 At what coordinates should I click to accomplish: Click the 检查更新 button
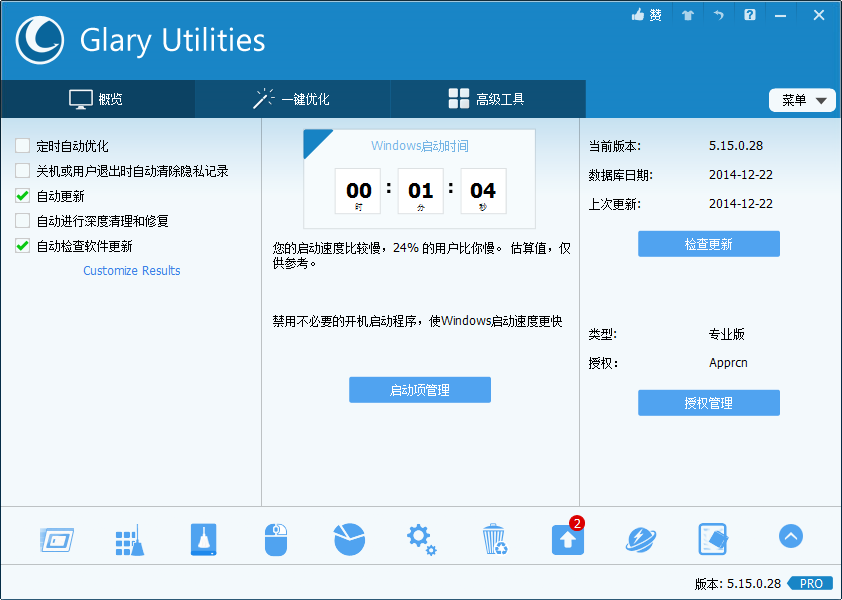pos(708,243)
